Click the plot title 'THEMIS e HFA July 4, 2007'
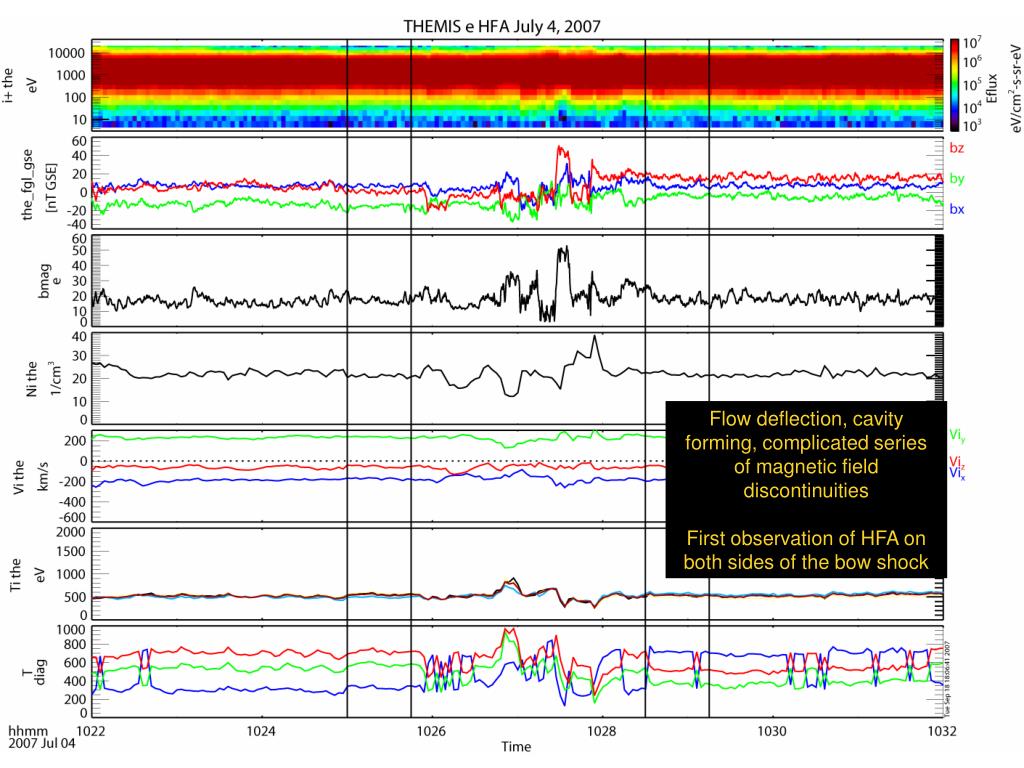Image resolution: width=1024 pixels, height=768 pixels. click(x=502, y=27)
